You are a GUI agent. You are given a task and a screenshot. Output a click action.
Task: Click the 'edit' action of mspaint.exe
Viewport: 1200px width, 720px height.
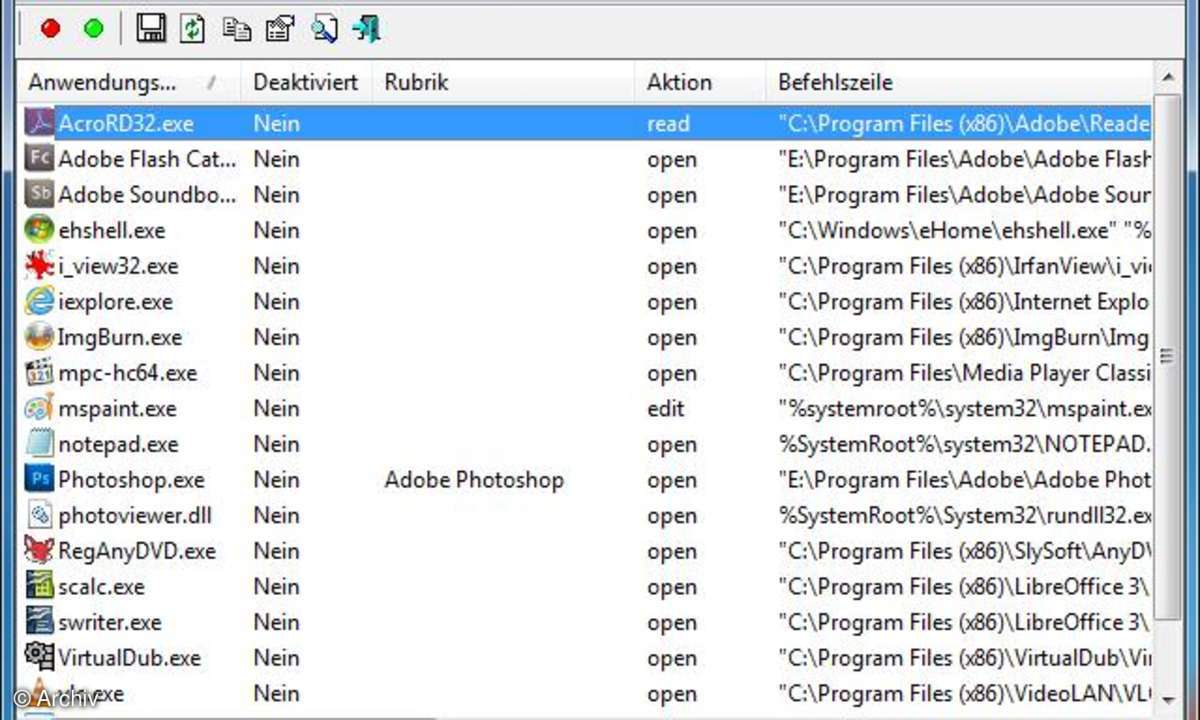pyautogui.click(x=666, y=408)
